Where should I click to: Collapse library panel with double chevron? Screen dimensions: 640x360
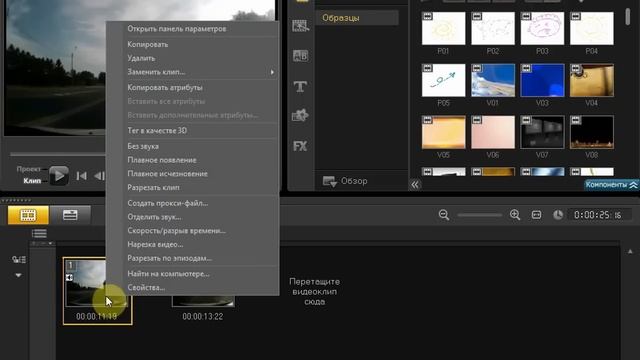pos(415,184)
